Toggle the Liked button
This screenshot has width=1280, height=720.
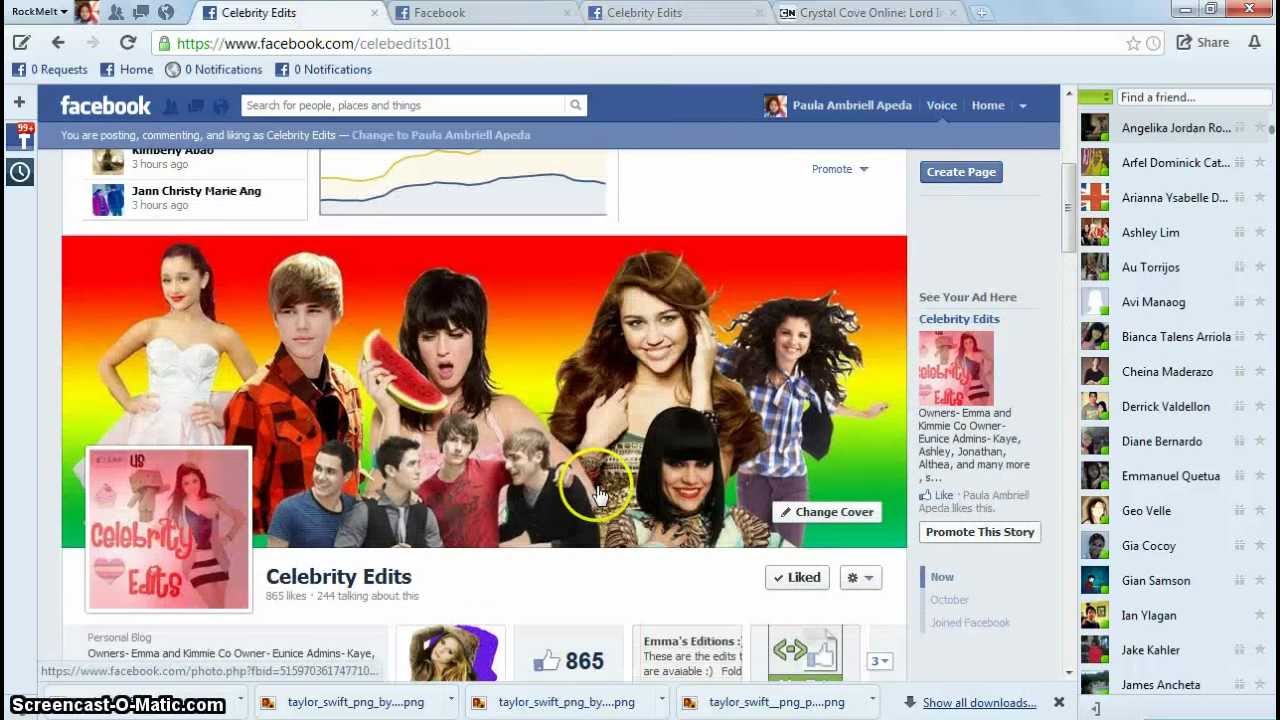point(797,577)
